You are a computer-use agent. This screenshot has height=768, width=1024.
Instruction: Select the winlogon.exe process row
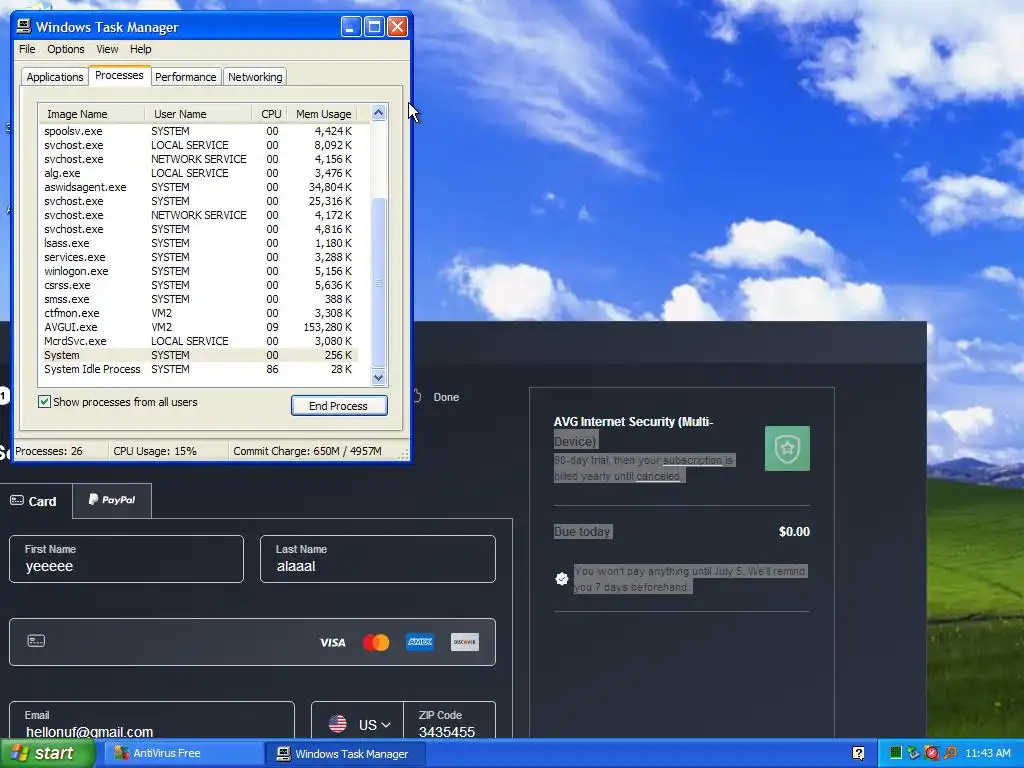click(x=198, y=271)
